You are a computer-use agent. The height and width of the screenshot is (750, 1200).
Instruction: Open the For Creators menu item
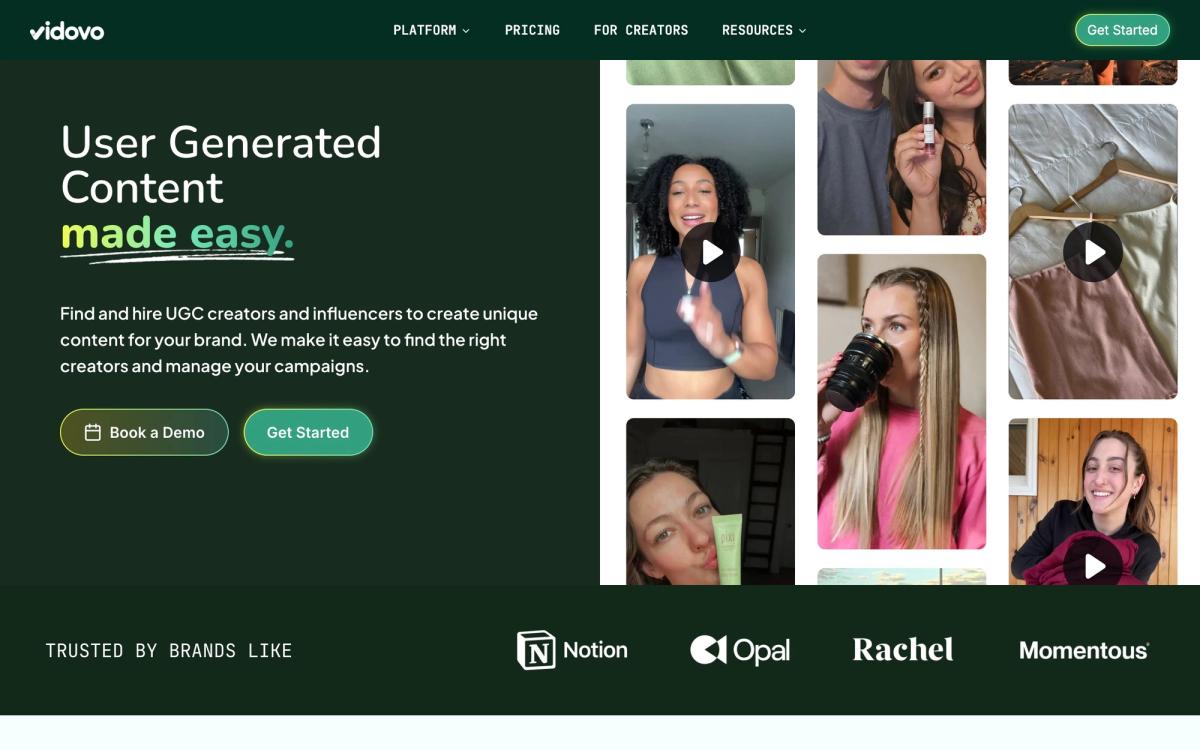pos(641,30)
